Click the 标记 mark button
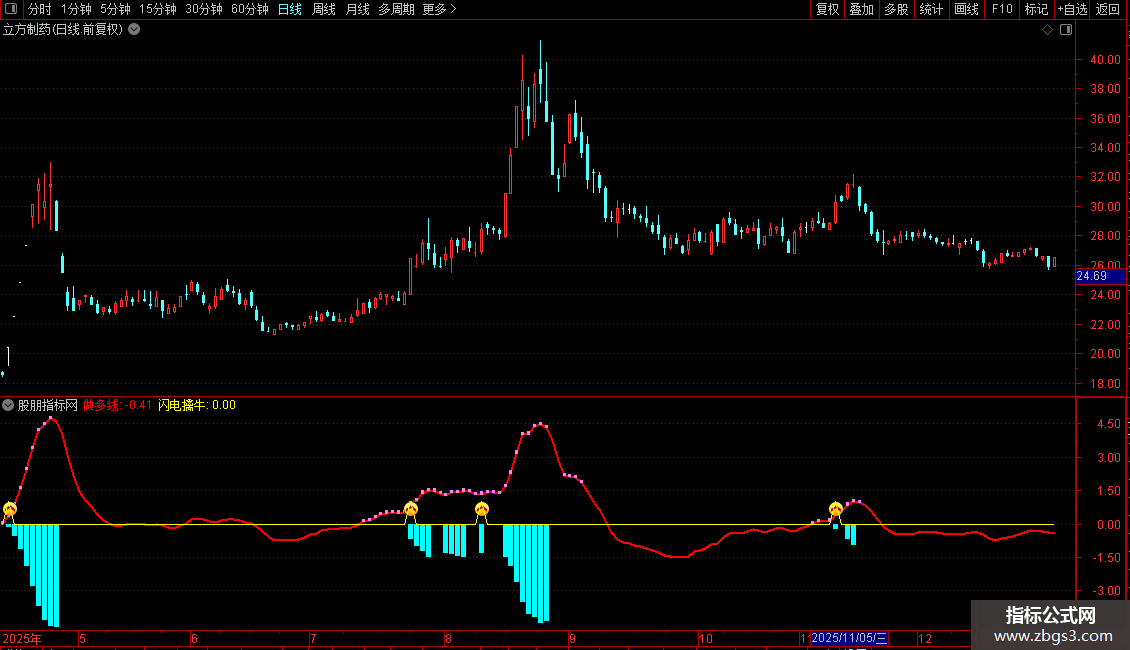This screenshot has width=1130, height=650. 1036,9
